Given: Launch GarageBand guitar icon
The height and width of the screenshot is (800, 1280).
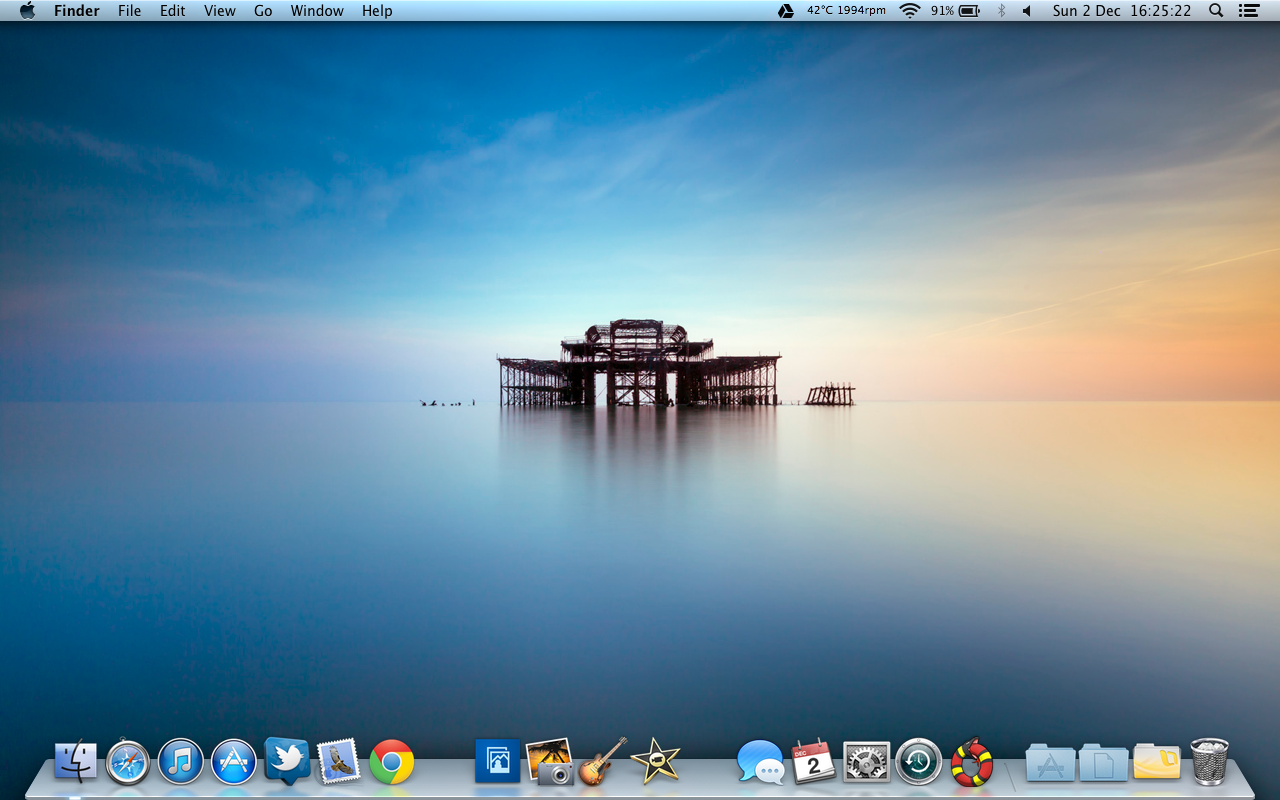Looking at the screenshot, I should (x=603, y=761).
